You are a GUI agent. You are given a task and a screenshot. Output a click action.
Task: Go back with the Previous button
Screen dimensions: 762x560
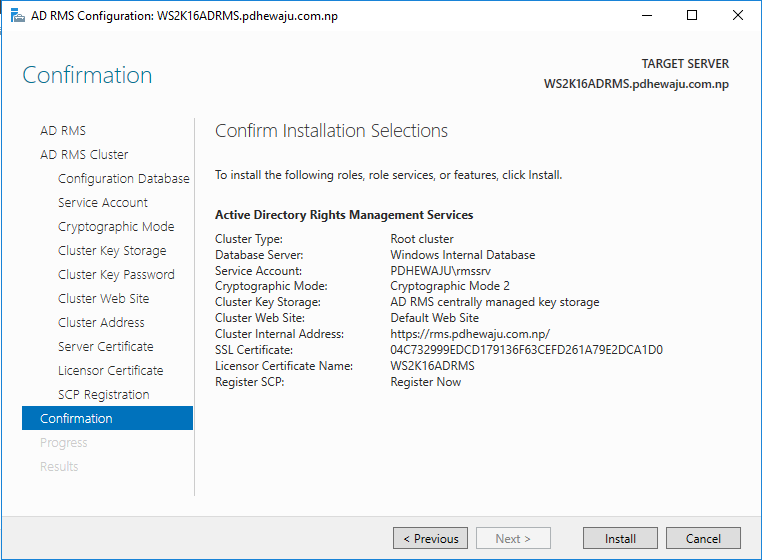click(x=431, y=538)
